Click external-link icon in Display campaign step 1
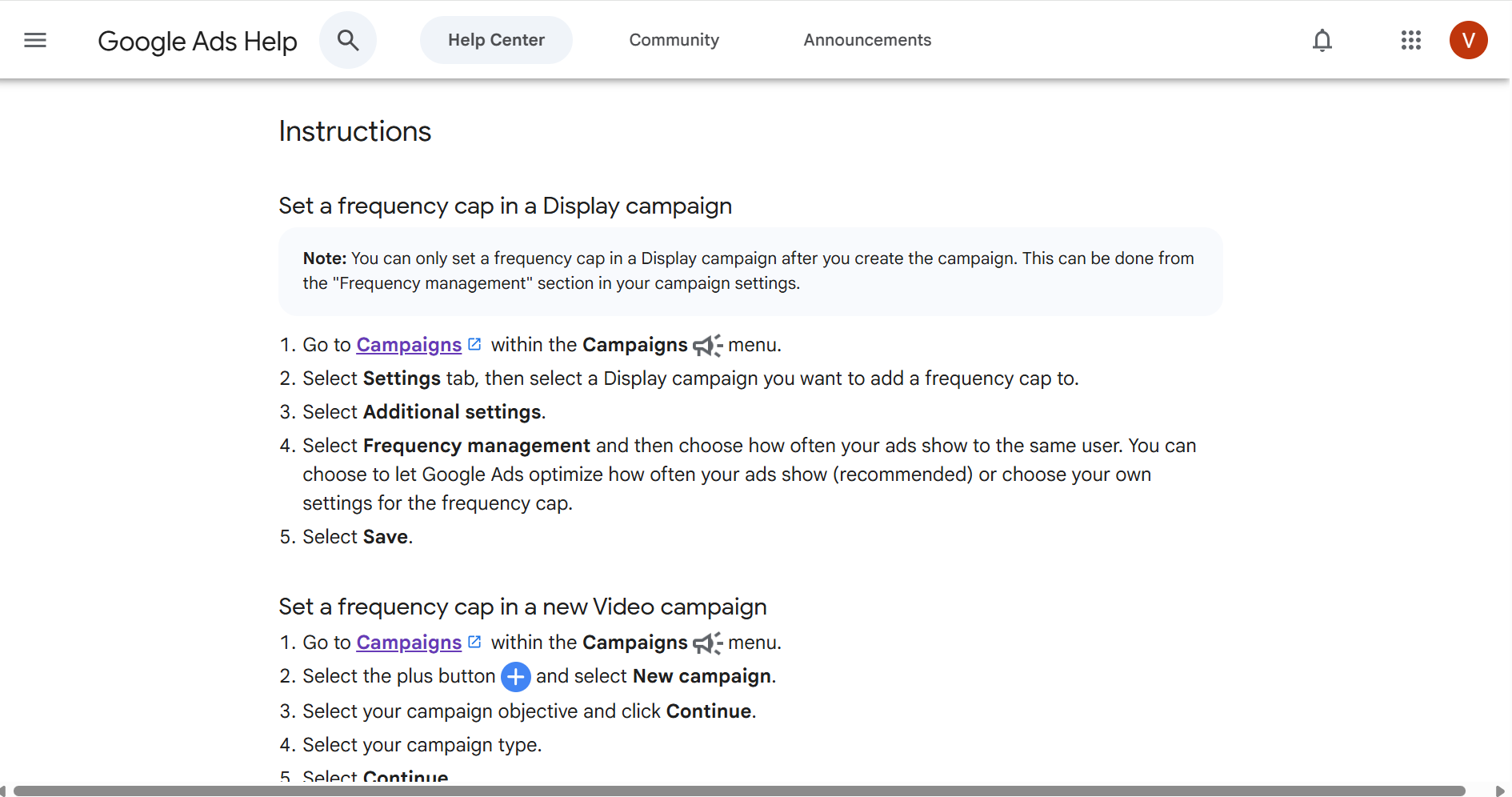The width and height of the screenshot is (1512, 797). click(474, 344)
